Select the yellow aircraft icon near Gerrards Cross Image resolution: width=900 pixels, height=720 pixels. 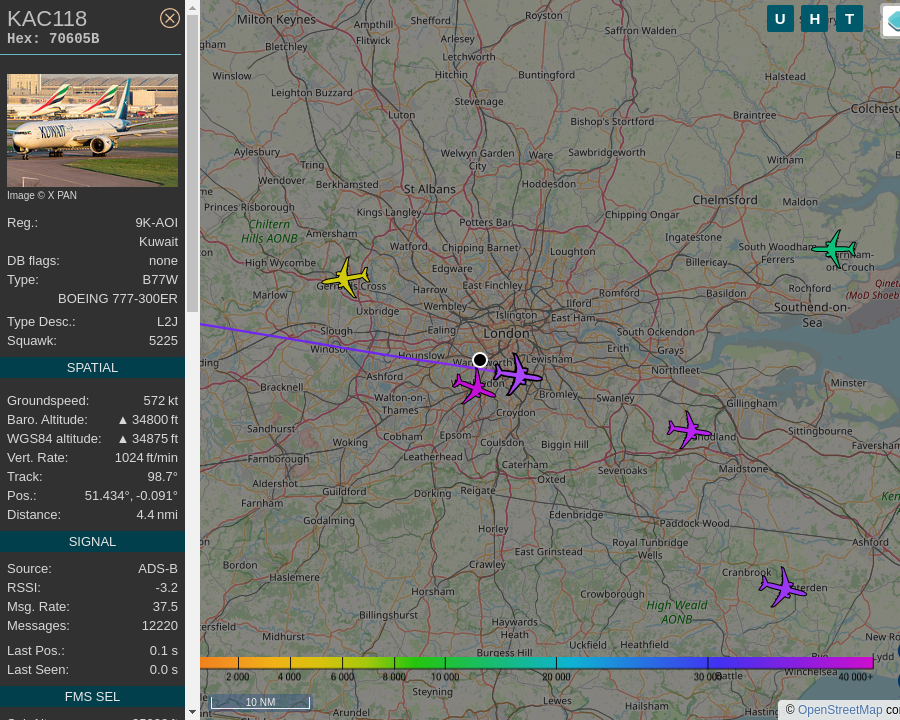[x=347, y=278]
